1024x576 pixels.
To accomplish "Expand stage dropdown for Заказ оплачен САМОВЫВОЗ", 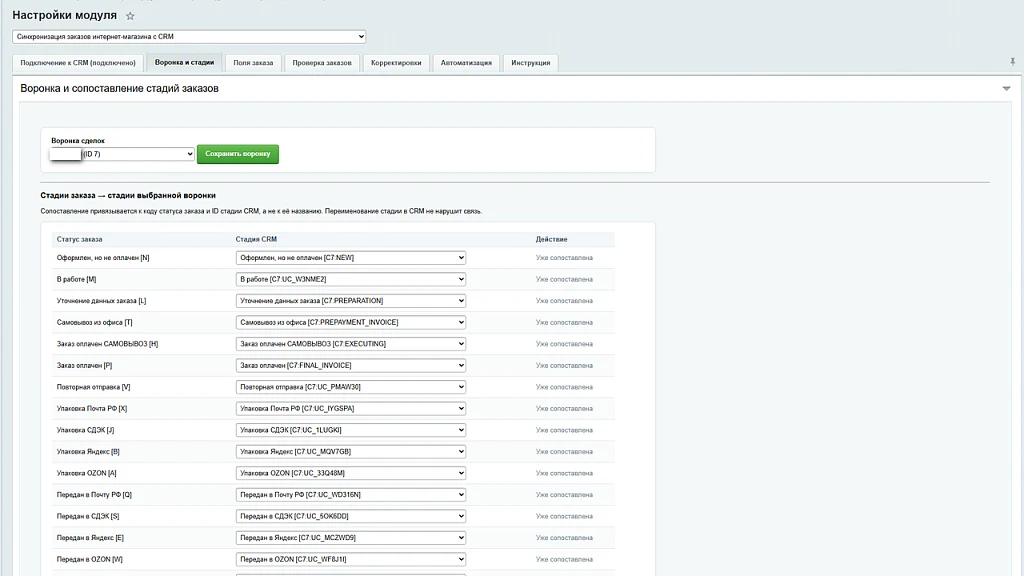I will point(351,344).
